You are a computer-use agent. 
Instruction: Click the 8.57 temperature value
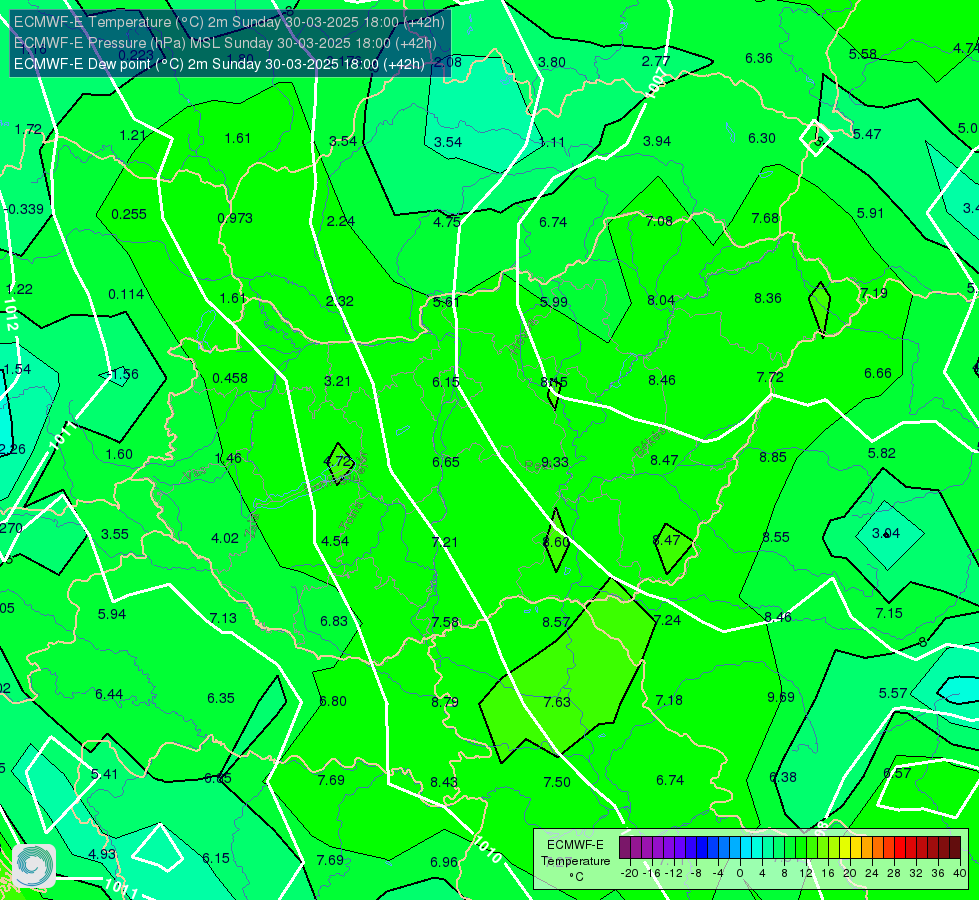pyautogui.click(x=556, y=622)
